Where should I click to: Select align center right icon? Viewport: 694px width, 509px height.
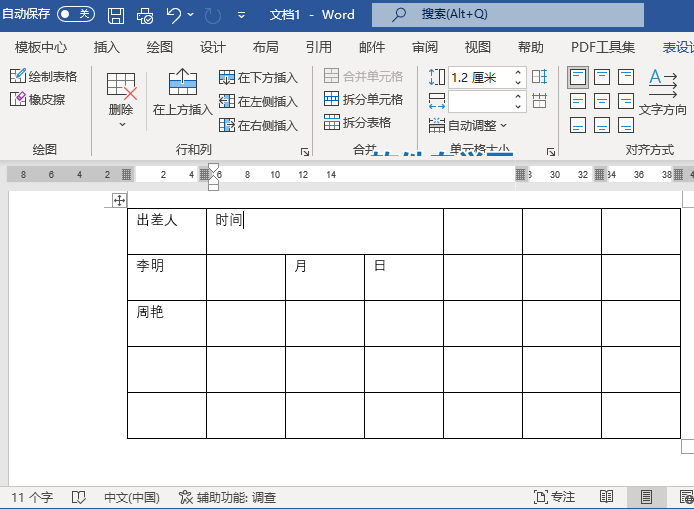pyautogui.click(x=626, y=101)
